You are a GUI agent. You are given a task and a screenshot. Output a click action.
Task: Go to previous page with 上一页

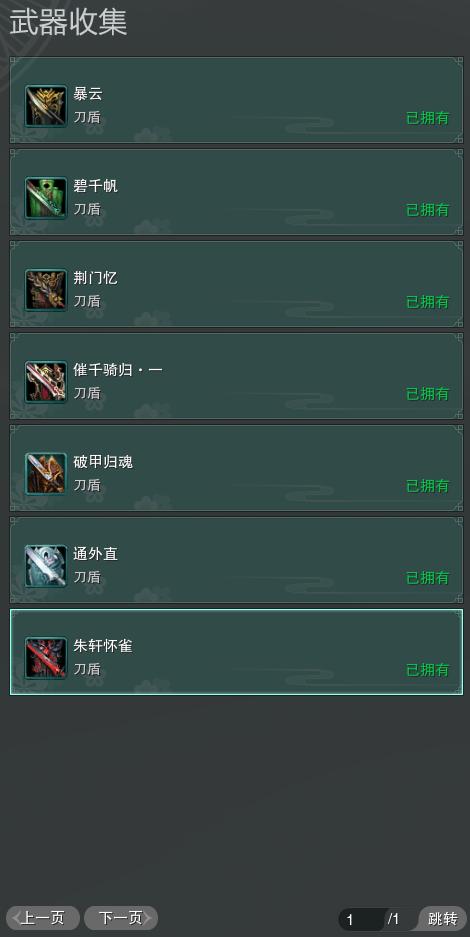coord(43,918)
